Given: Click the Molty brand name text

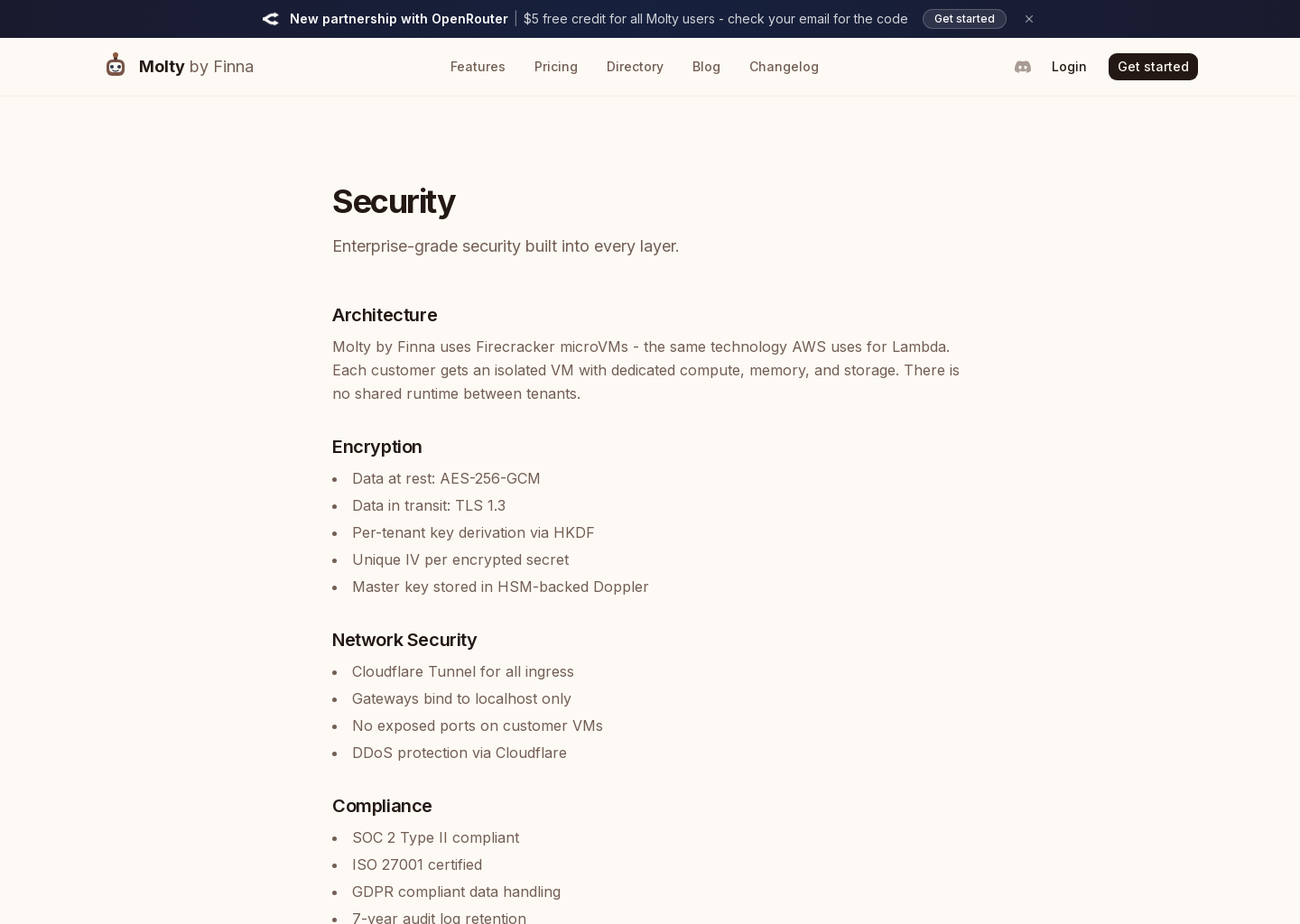Looking at the screenshot, I should (162, 66).
